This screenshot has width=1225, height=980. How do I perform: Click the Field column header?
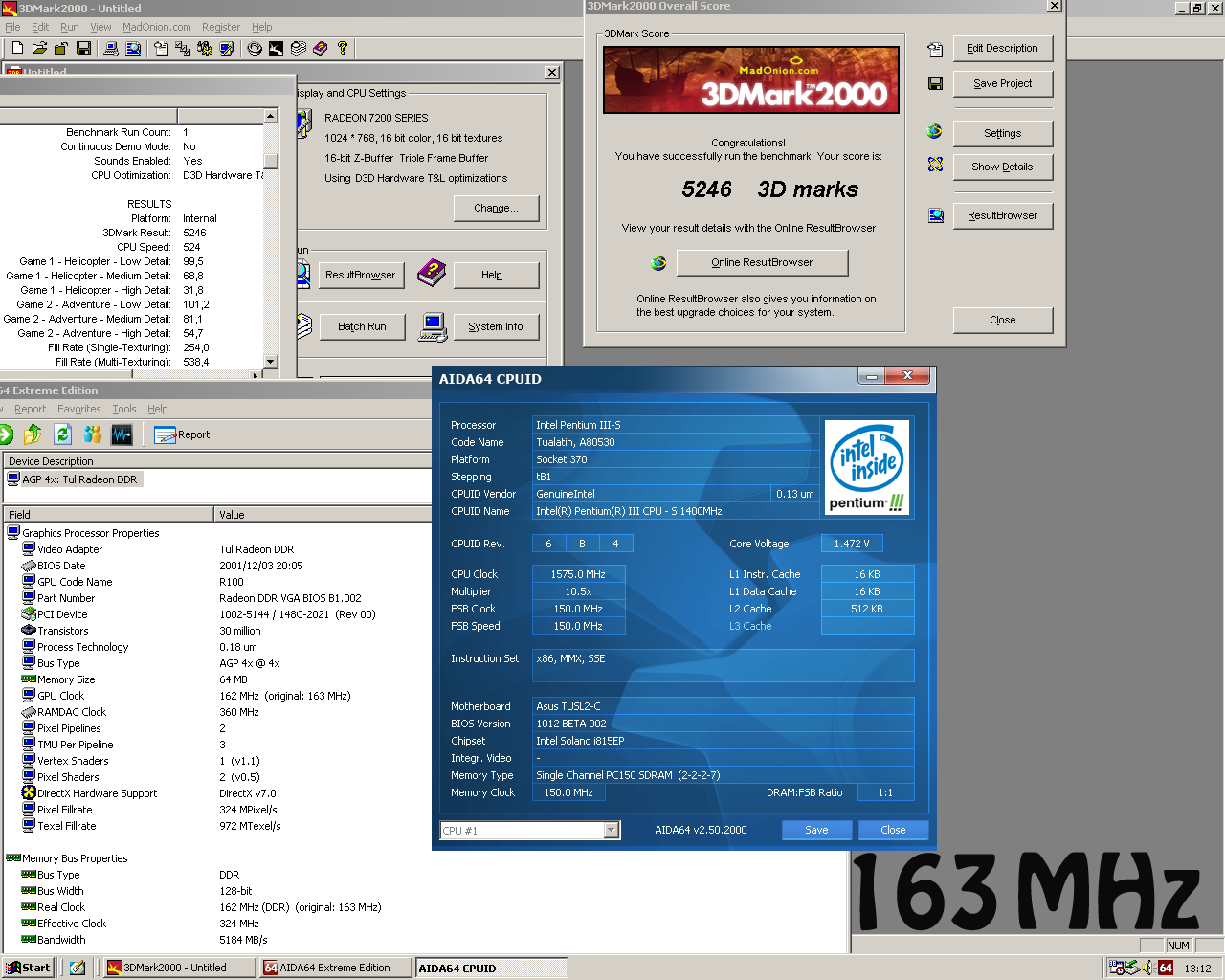pyautogui.click(x=106, y=514)
